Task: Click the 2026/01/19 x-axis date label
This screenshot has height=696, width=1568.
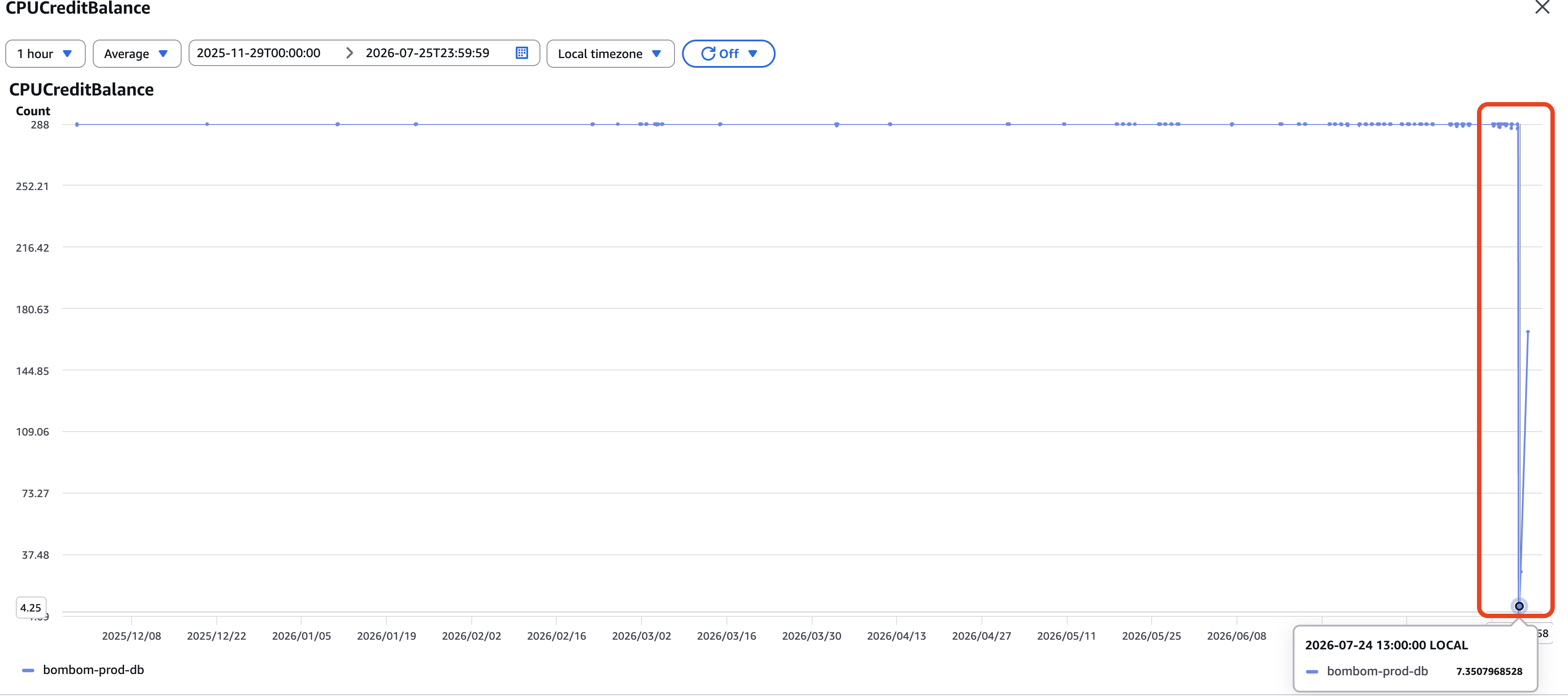Action: 387,636
